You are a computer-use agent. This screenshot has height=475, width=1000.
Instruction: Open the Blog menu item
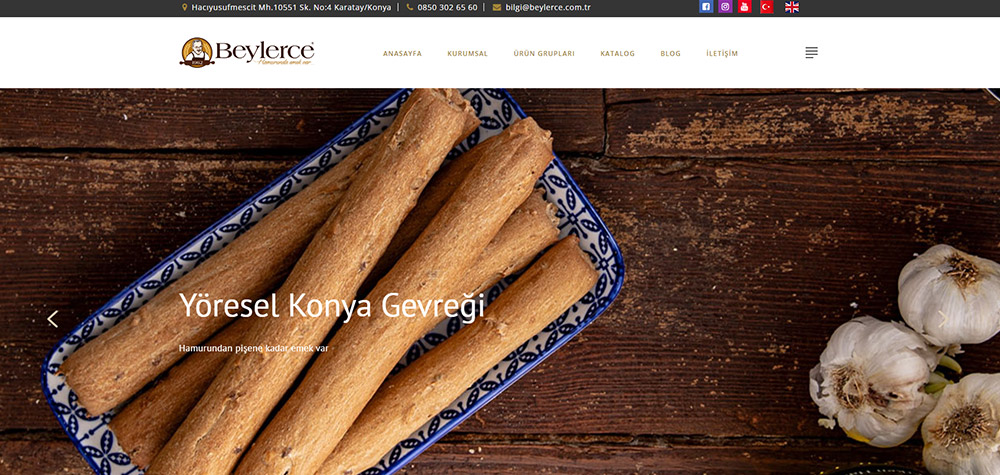coord(670,54)
